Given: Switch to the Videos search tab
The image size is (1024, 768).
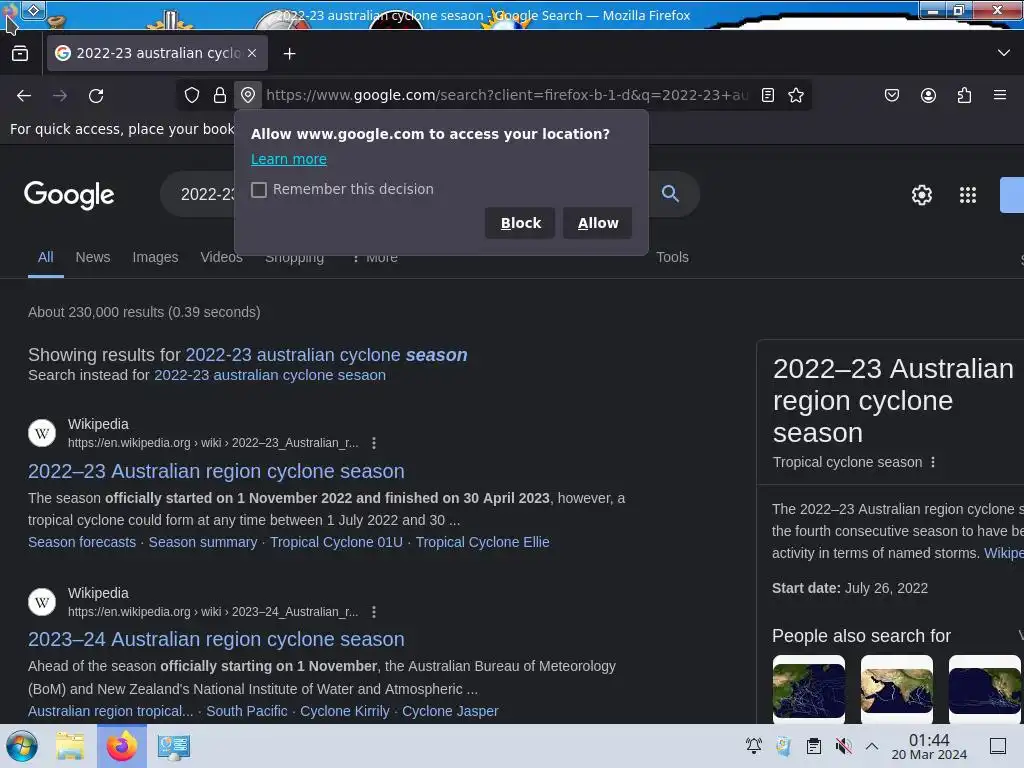Looking at the screenshot, I should pos(221,257).
